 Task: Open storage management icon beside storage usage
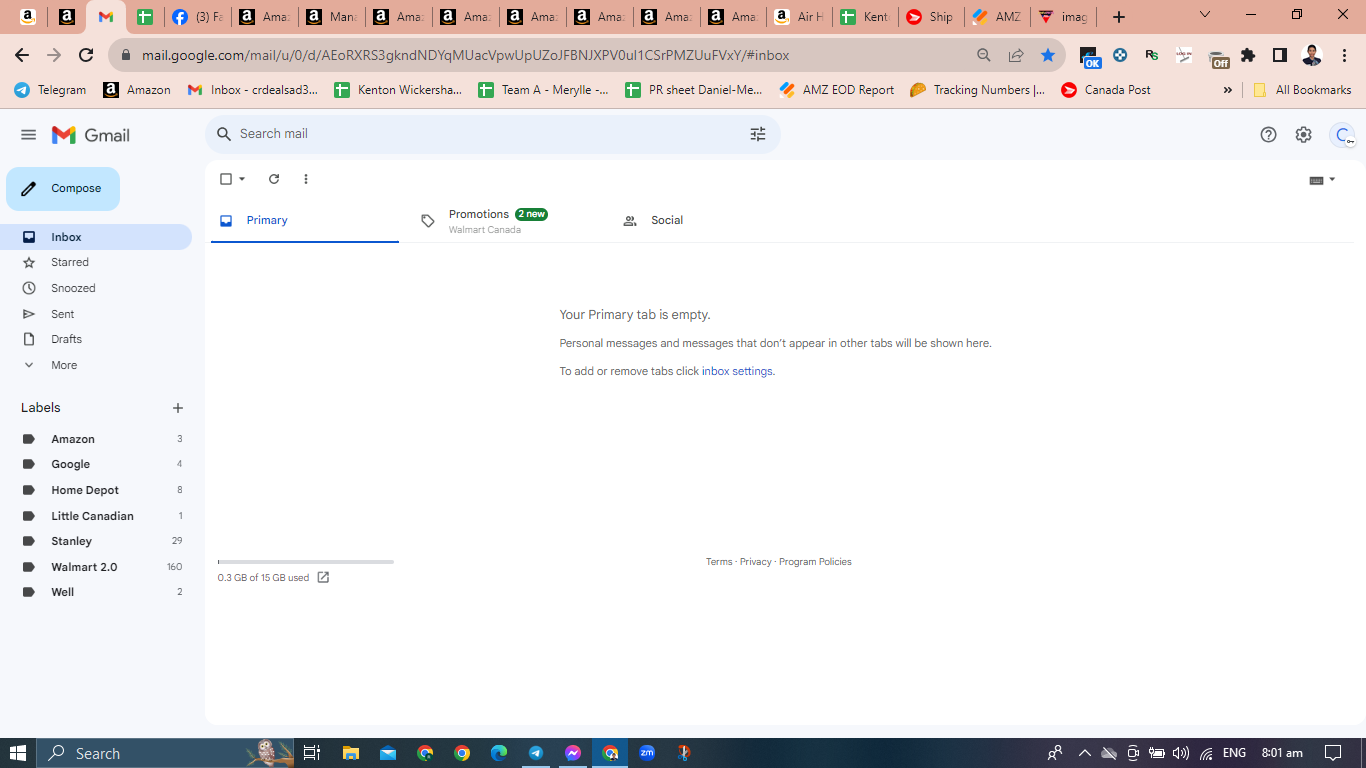click(x=323, y=577)
